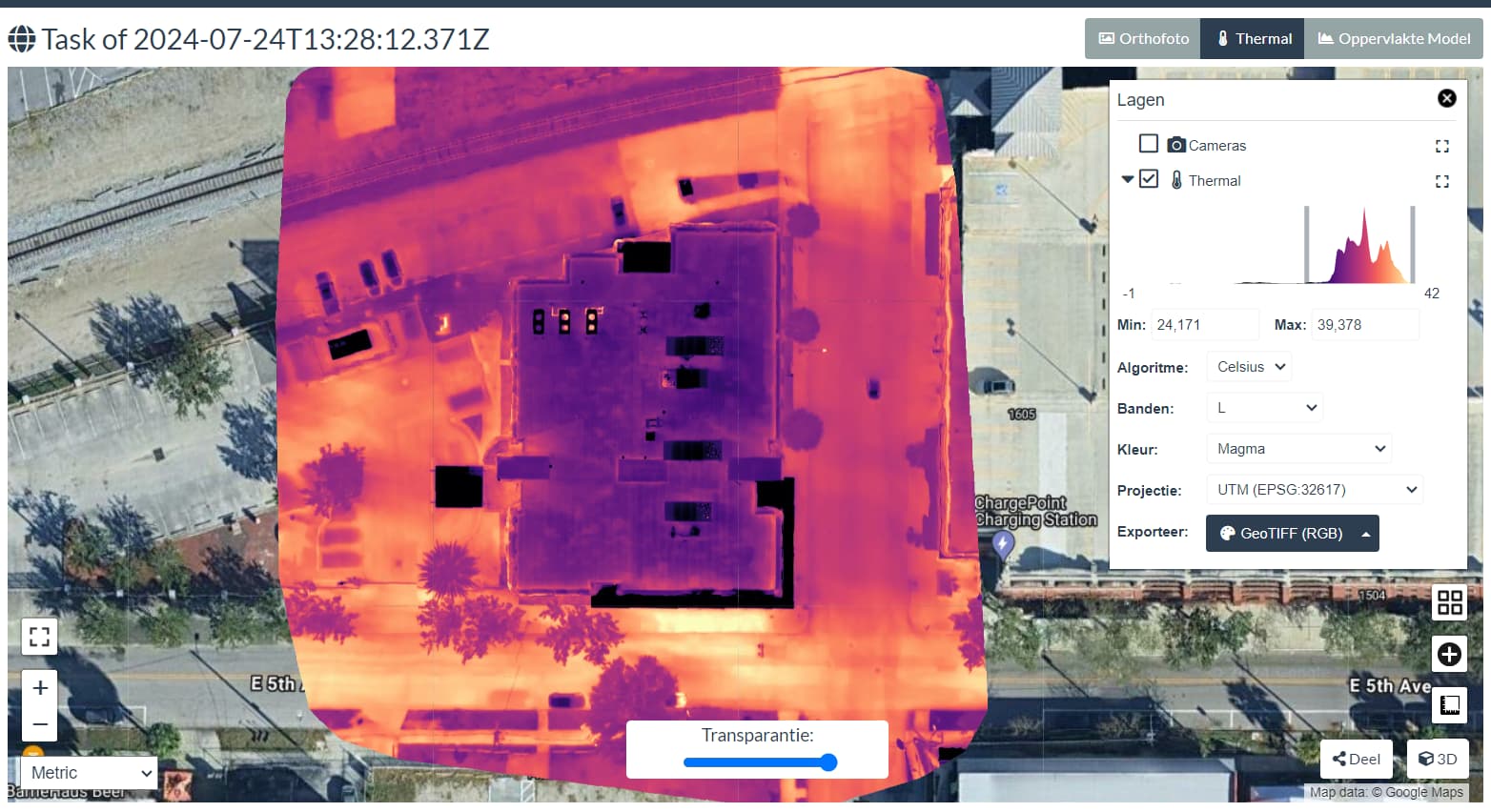Viewport: 1491px width, 812px height.
Task: Open the basemap grid selector icon
Action: tap(1449, 602)
